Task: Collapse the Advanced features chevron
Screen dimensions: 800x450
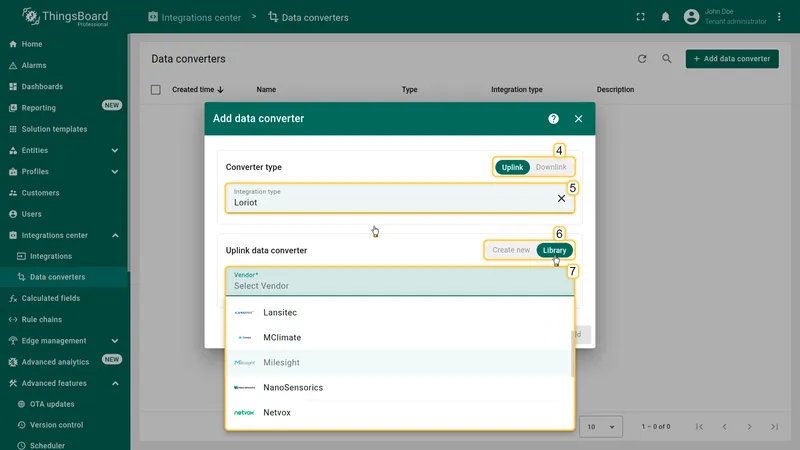Action: (x=115, y=383)
